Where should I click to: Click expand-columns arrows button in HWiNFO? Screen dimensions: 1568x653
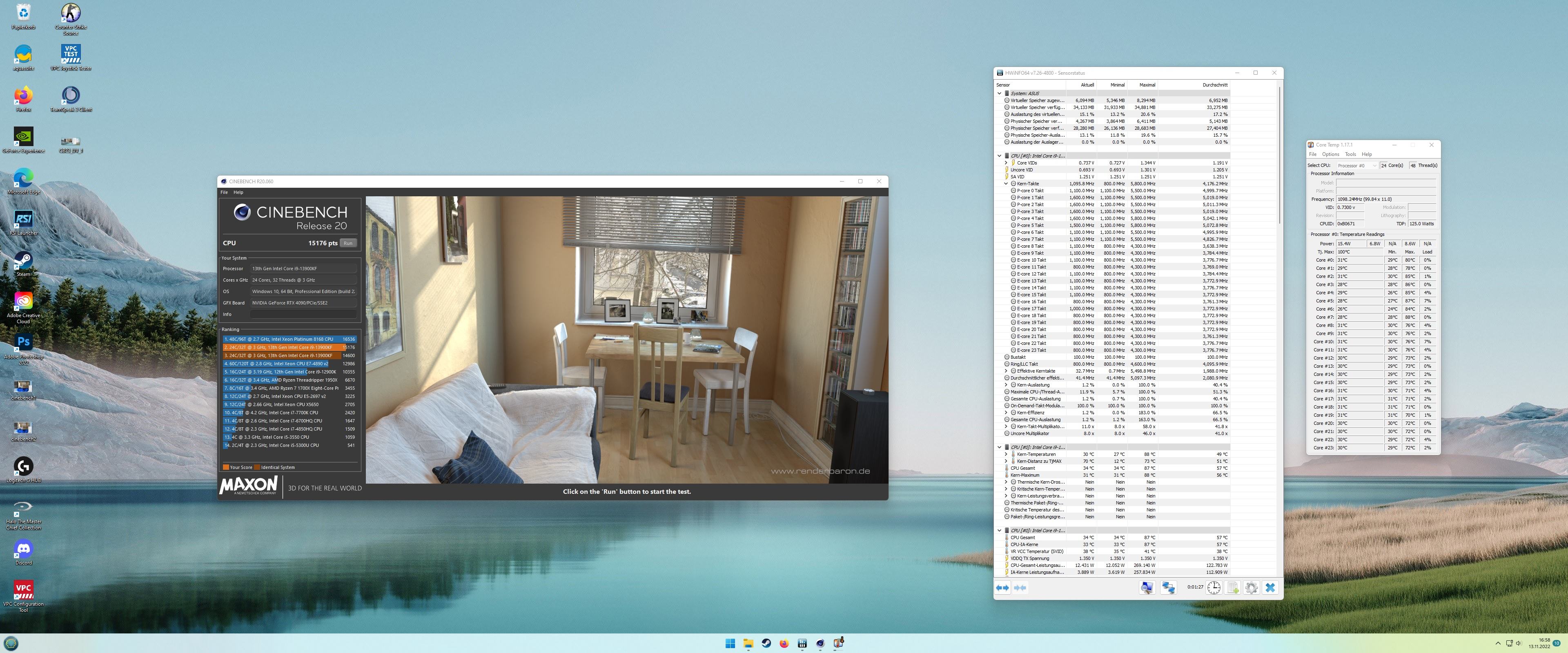point(1002,587)
